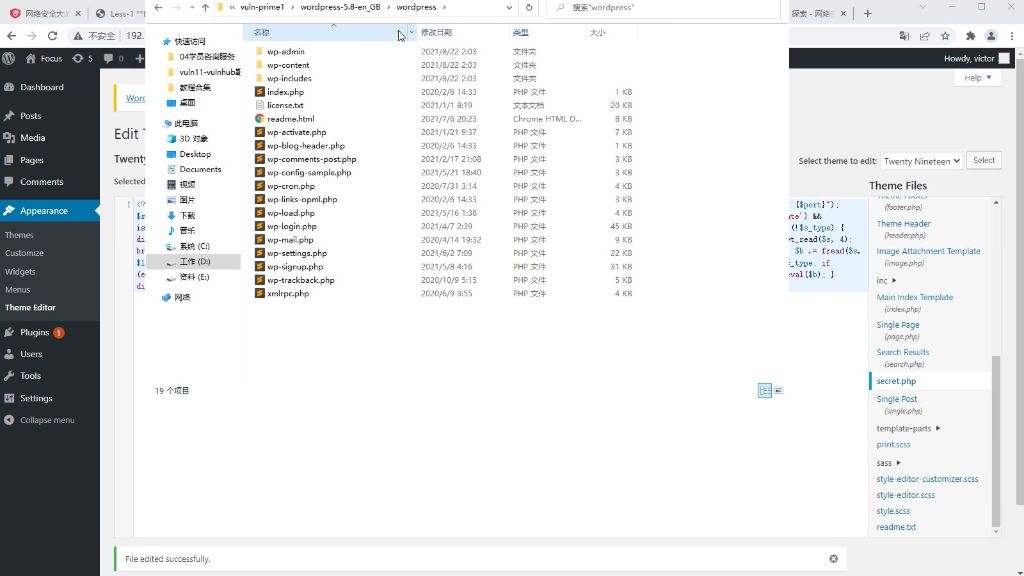This screenshot has width=1024, height=576.
Task: Select readme.html Chrome file
Action: (291, 119)
